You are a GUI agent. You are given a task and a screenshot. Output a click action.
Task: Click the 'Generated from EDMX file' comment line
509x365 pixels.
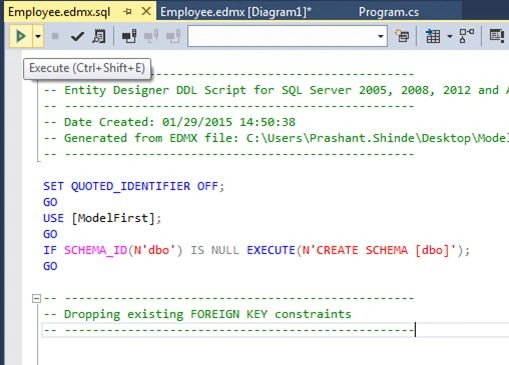276,138
